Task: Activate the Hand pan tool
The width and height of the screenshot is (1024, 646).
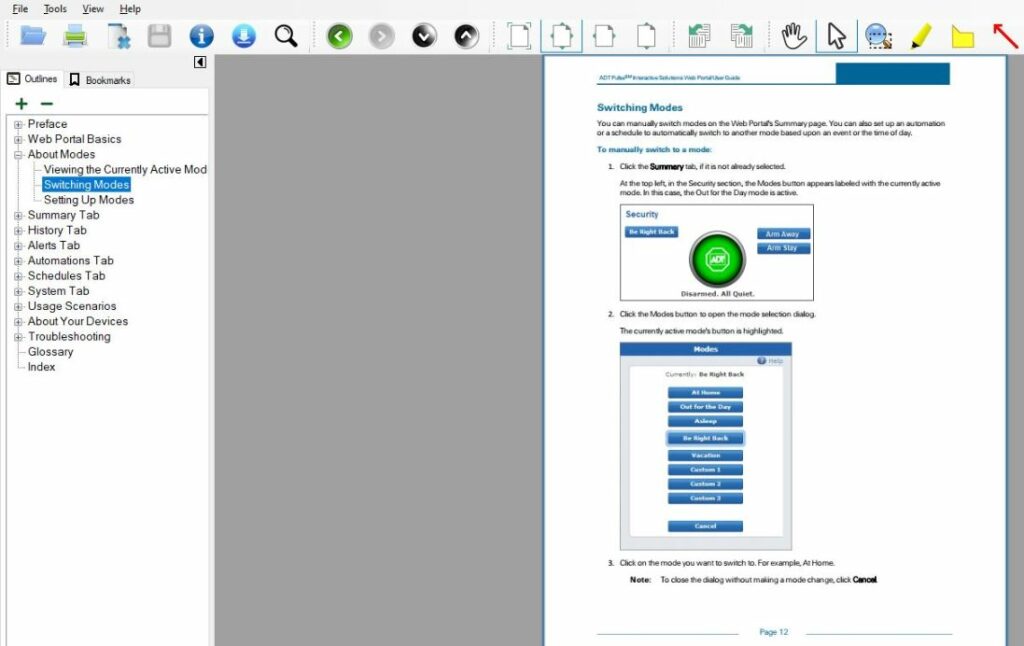Action: pos(794,36)
